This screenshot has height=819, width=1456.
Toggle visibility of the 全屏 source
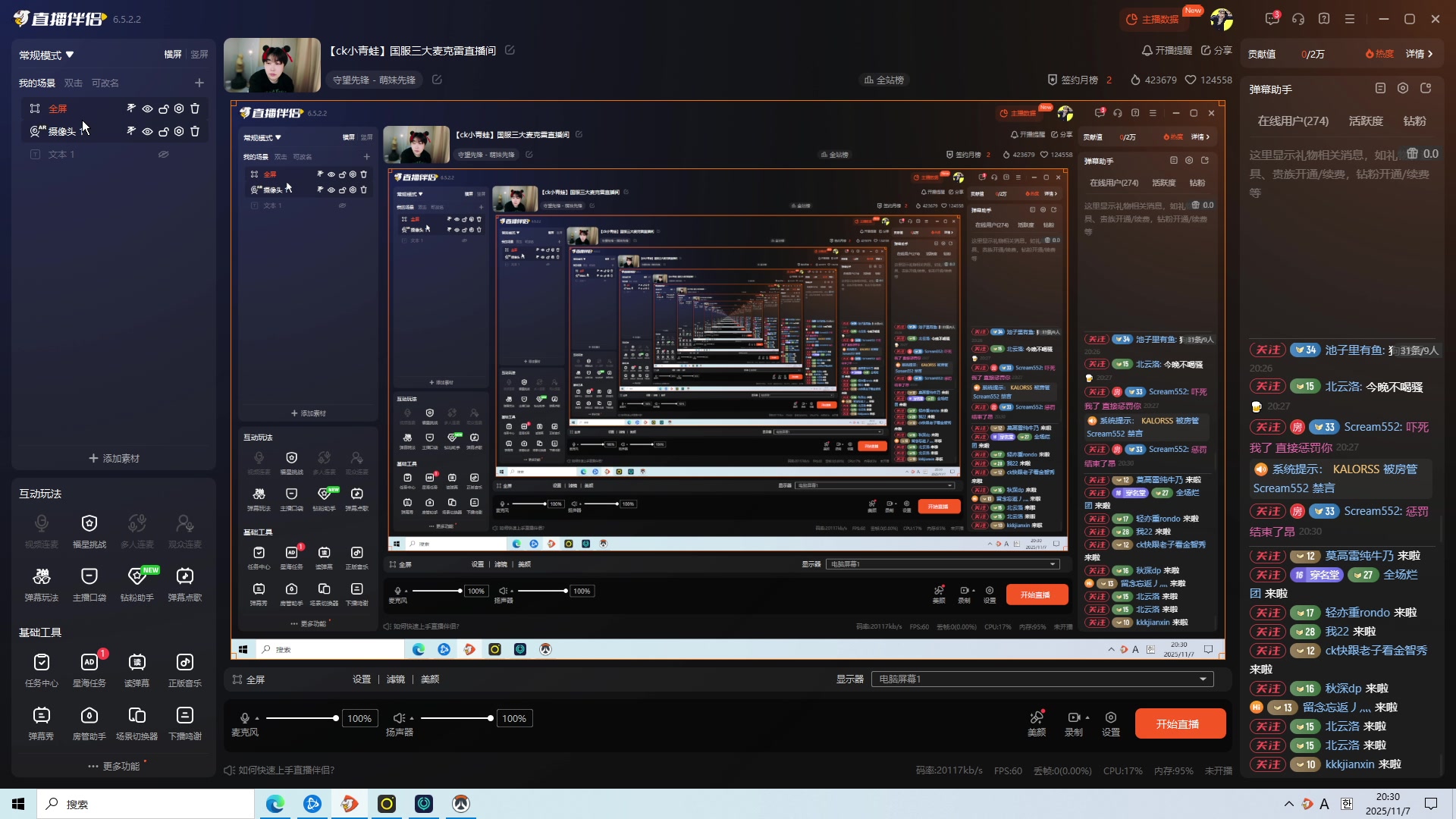[x=147, y=109]
